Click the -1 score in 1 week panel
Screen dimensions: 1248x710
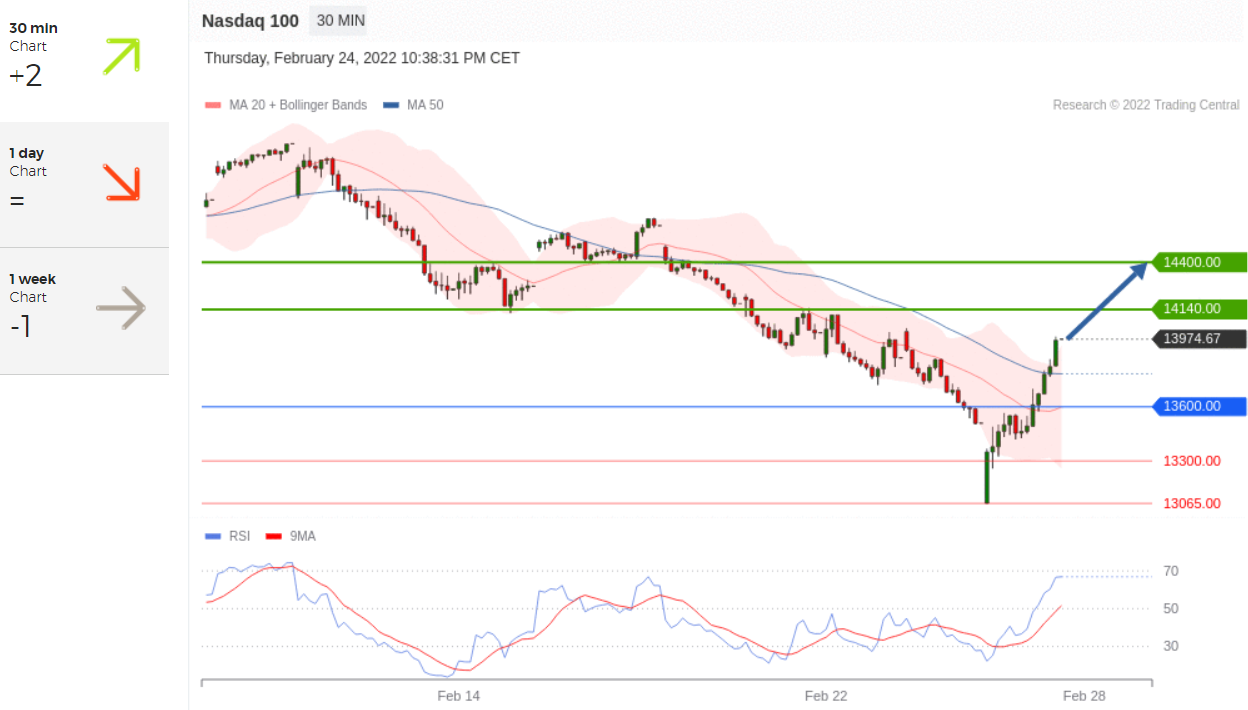coord(20,326)
